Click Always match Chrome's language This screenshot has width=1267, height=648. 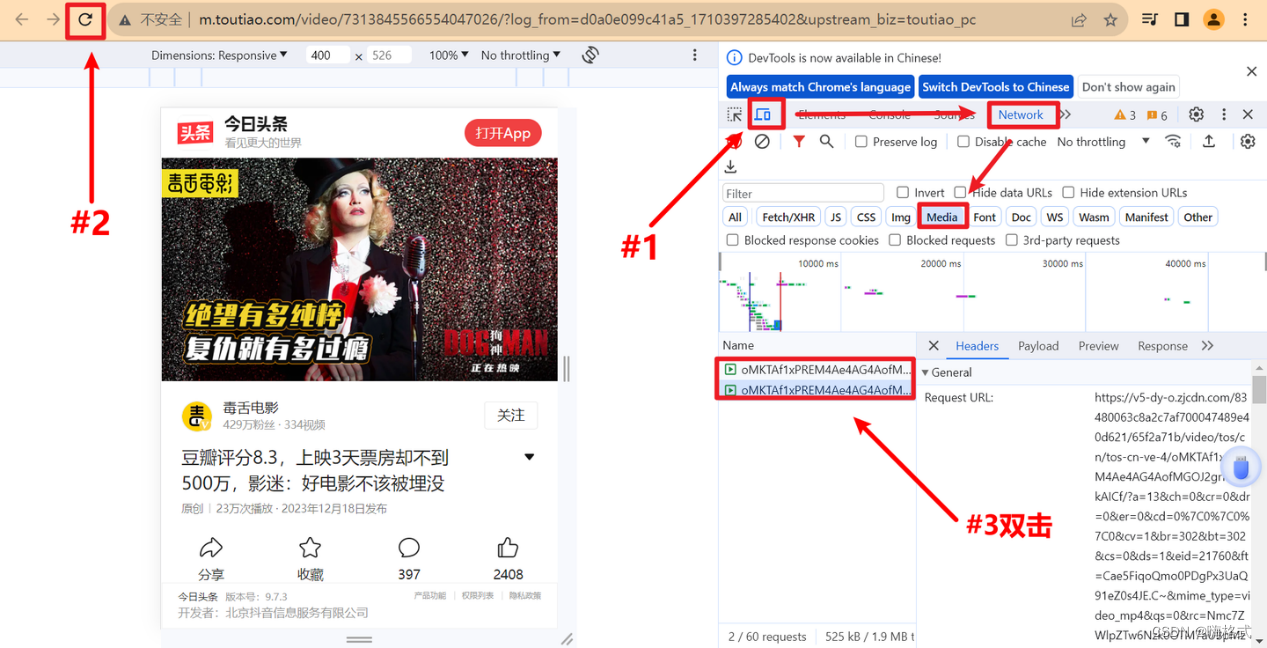tap(820, 87)
